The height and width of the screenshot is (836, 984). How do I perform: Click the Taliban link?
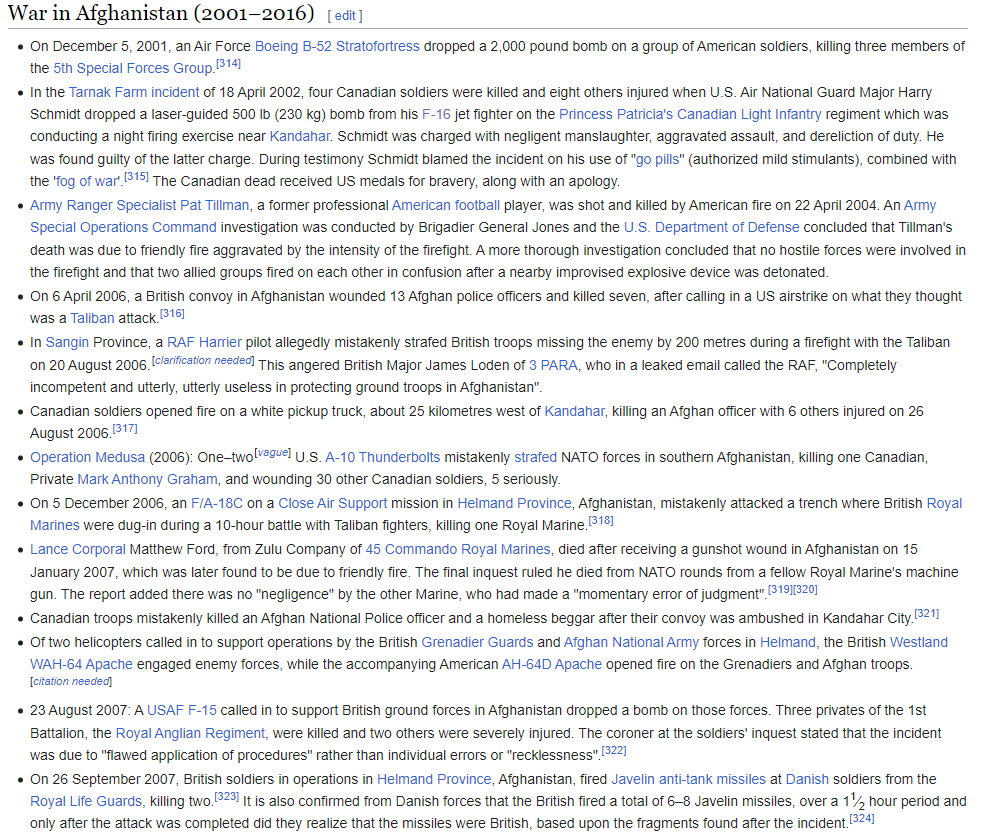pyautogui.click(x=92, y=318)
